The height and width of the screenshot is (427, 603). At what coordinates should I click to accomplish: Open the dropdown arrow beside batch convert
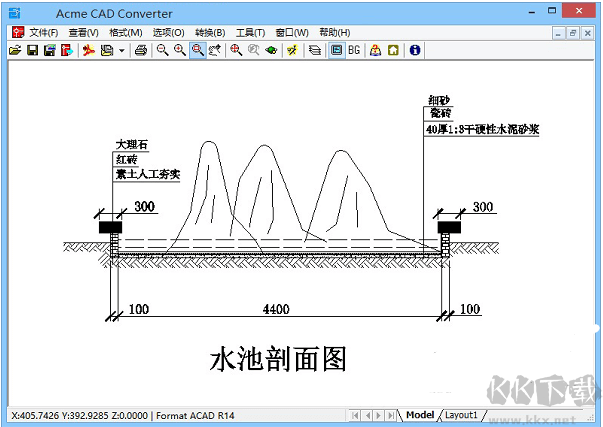[x=122, y=50]
